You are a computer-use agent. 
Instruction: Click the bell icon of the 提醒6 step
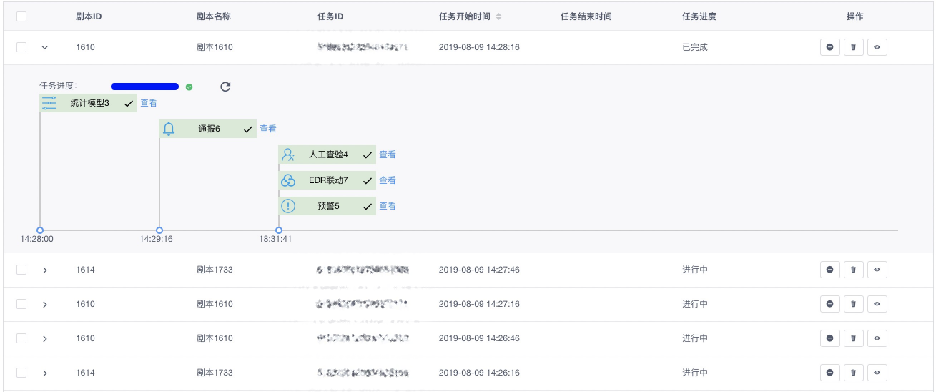click(169, 128)
